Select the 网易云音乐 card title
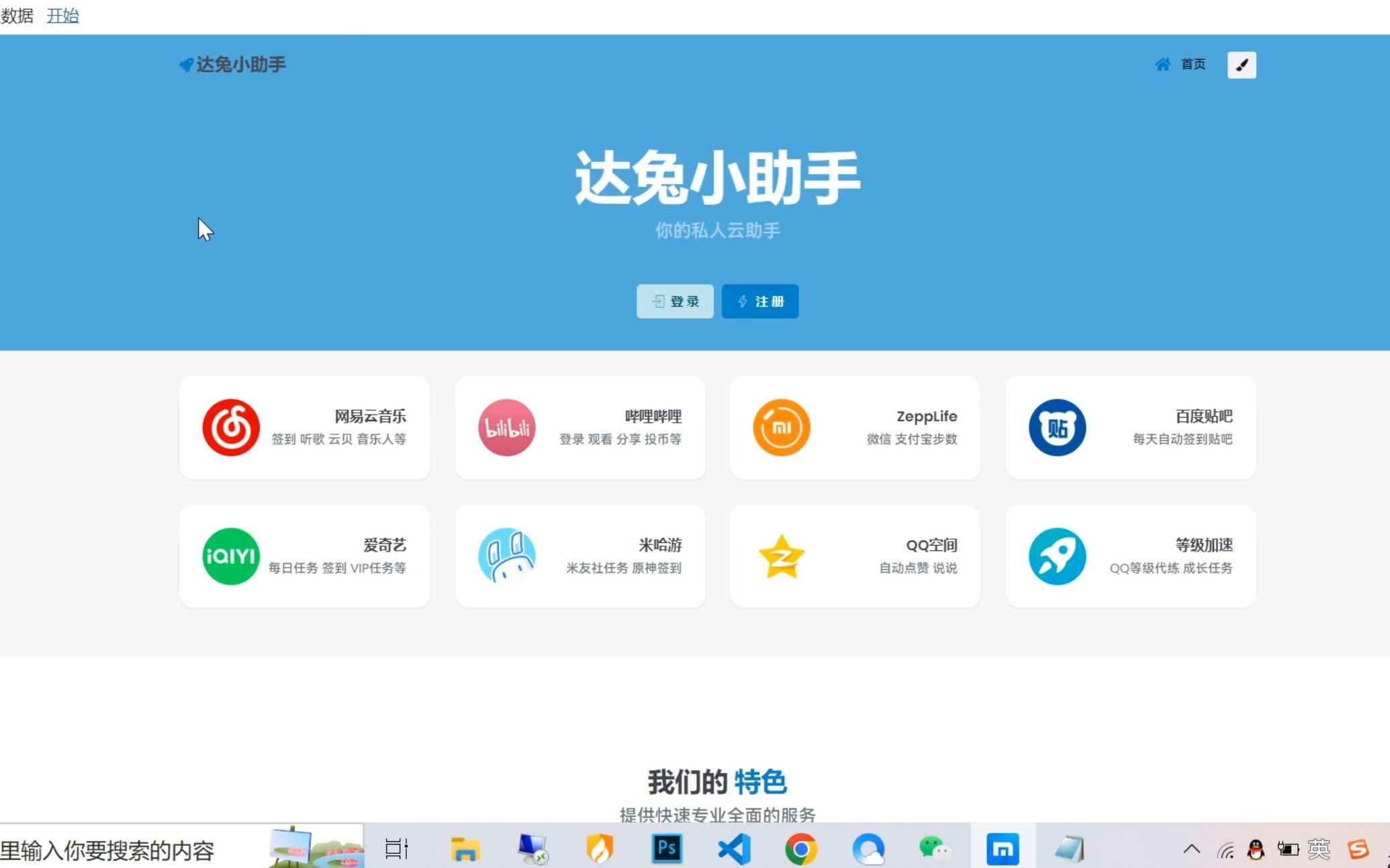 click(371, 416)
